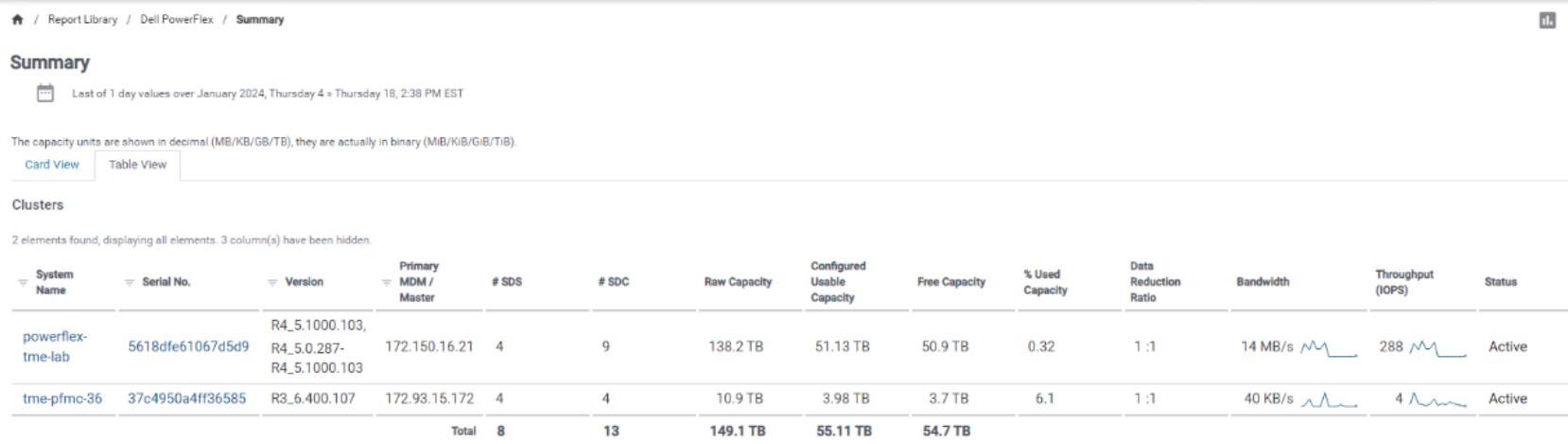Select usable capacity value 3.98 TB

846,399
